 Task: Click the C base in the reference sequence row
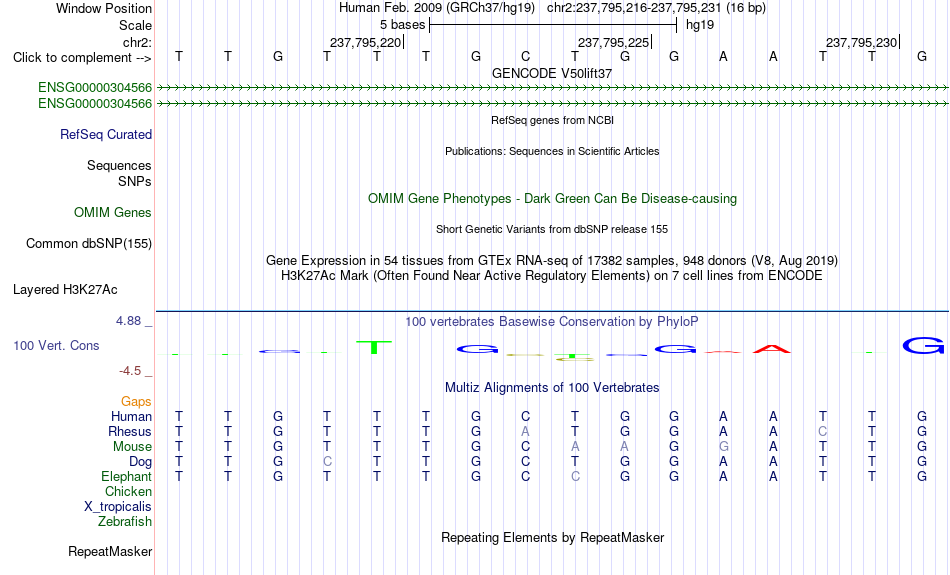[x=525, y=56]
